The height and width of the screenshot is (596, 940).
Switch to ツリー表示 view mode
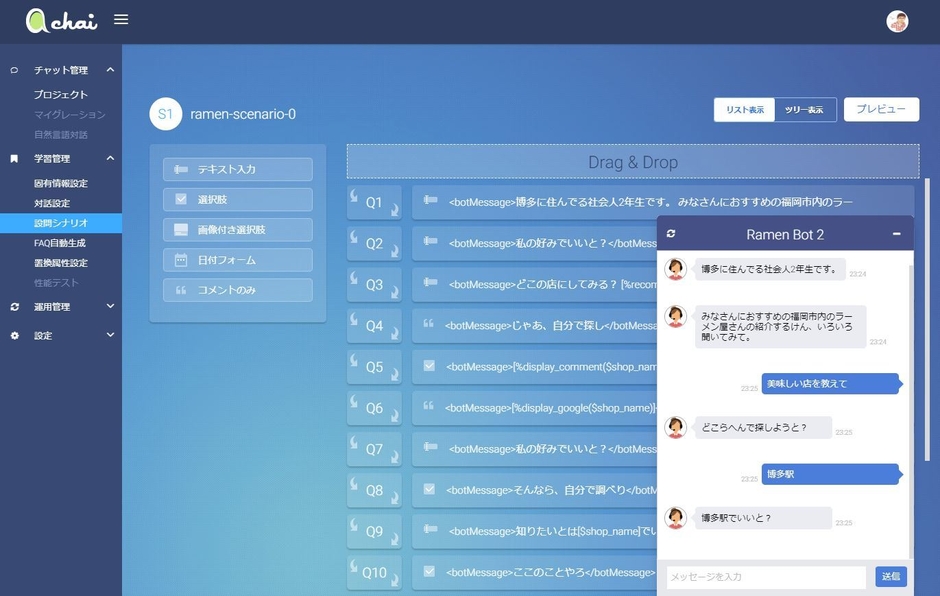[804, 109]
